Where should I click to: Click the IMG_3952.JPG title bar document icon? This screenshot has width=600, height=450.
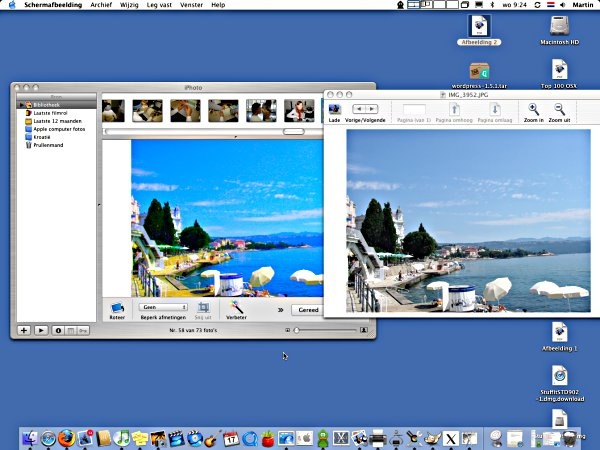tap(443, 95)
